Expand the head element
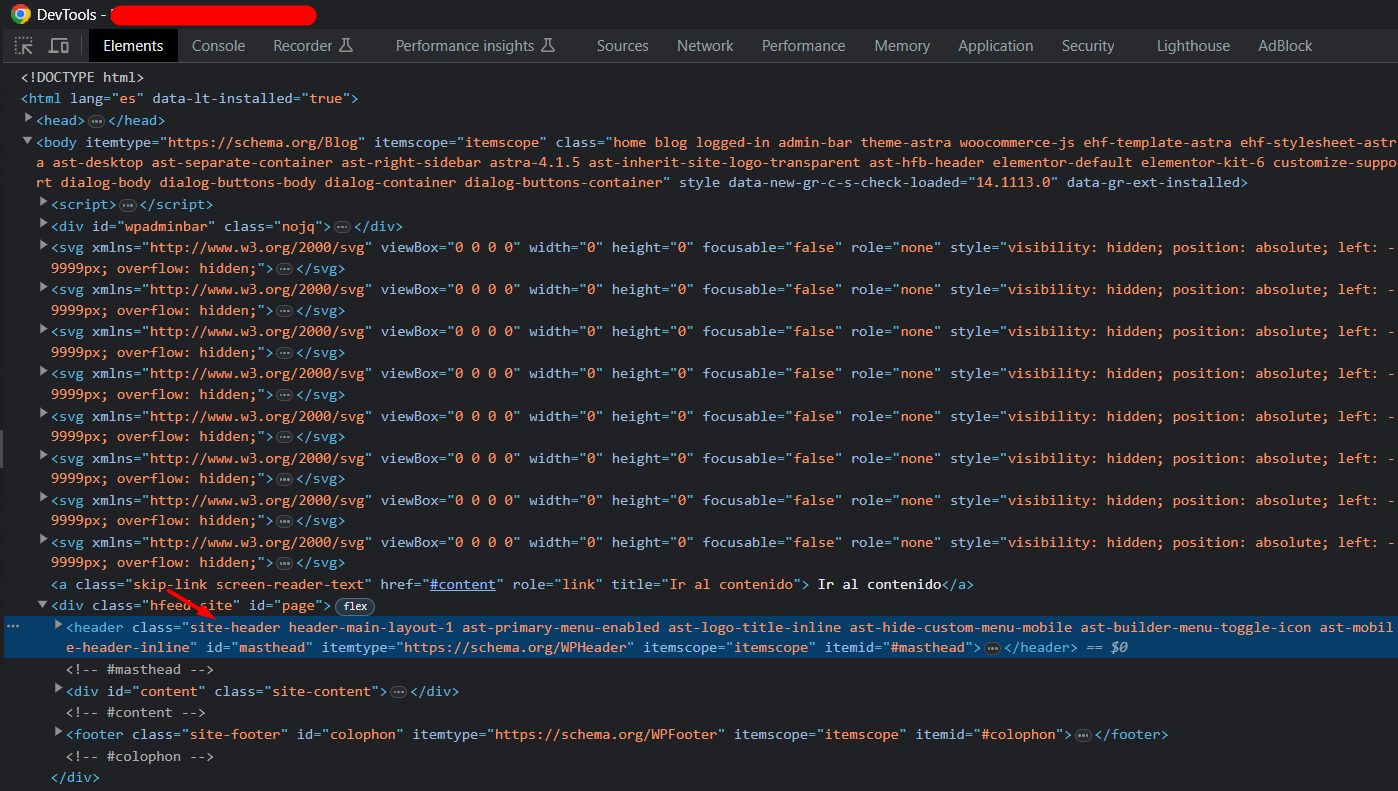The width and height of the screenshot is (1398, 791). [28, 120]
